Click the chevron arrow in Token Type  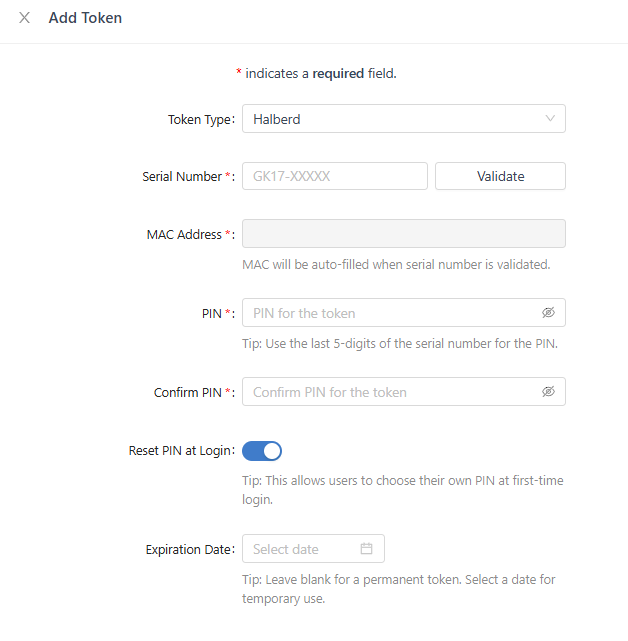point(550,119)
